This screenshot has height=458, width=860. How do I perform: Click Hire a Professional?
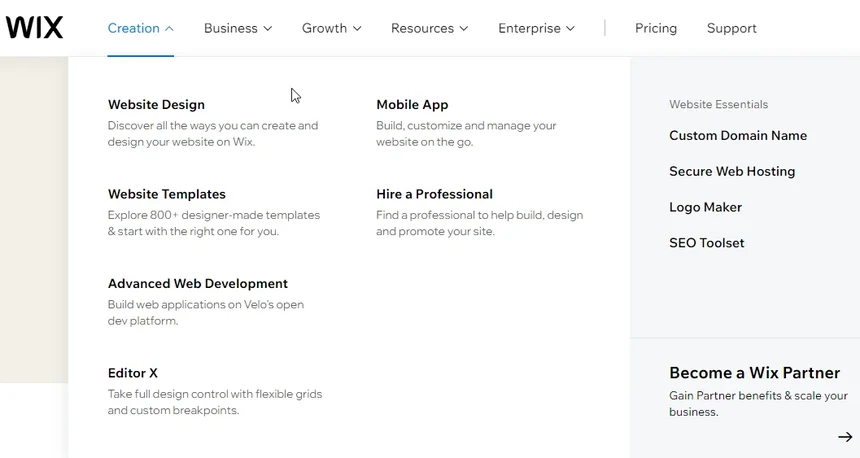tap(434, 194)
